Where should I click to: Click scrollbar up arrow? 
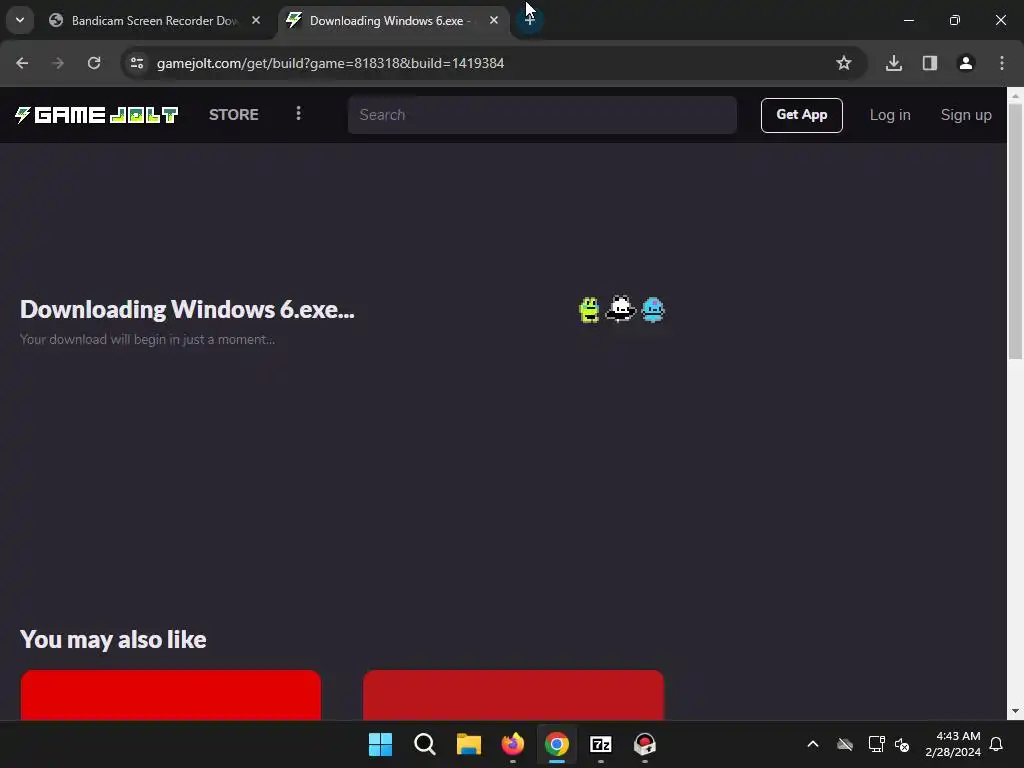pos(1015,95)
